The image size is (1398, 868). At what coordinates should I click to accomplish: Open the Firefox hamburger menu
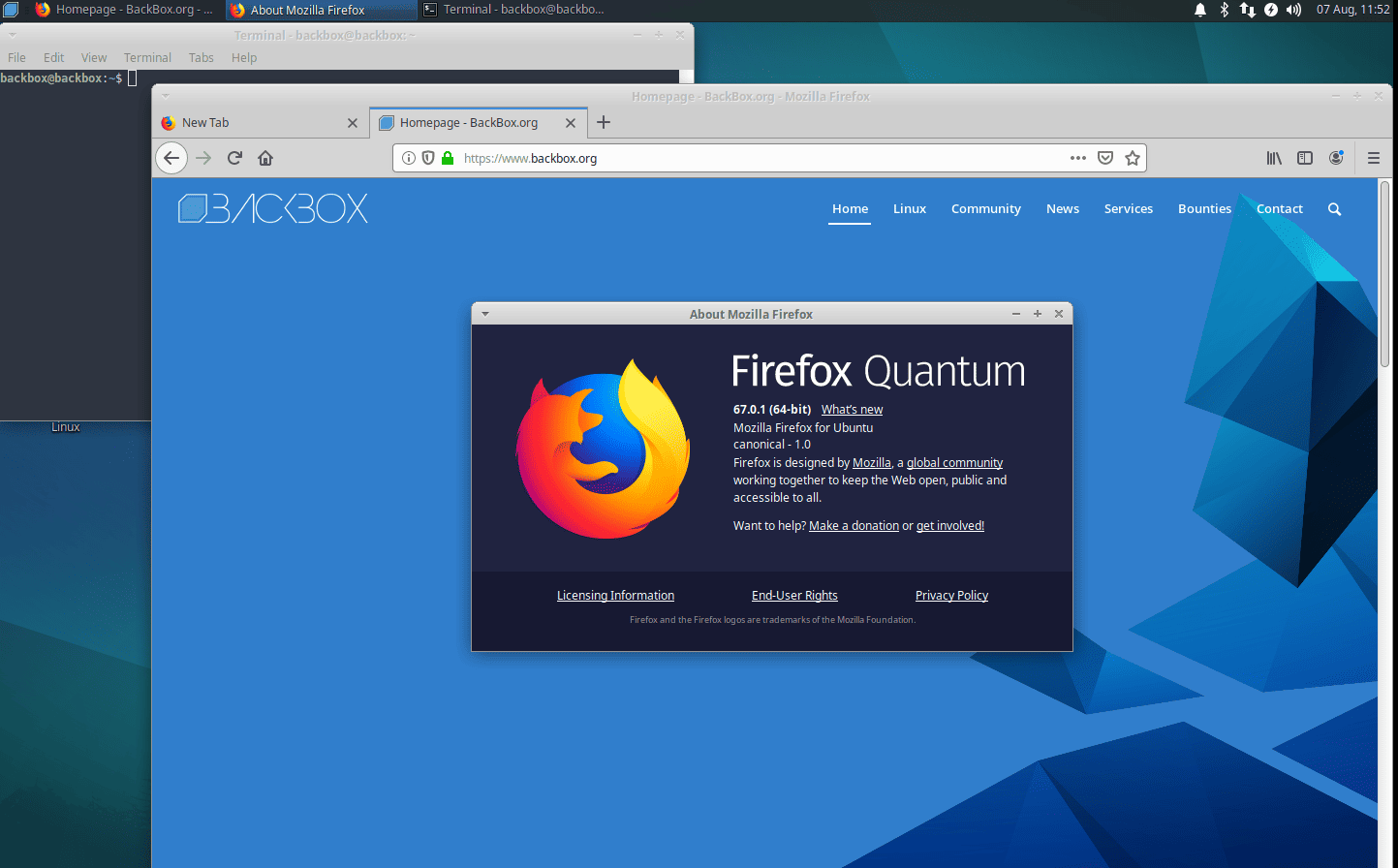[x=1374, y=158]
